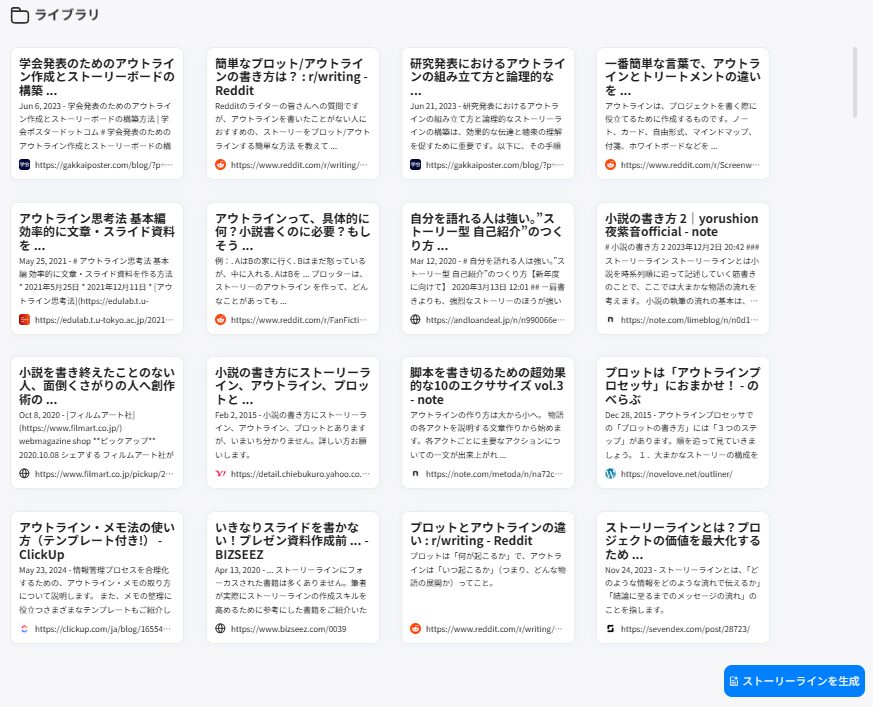The width and height of the screenshot is (873, 707).
Task: Click the WordPress favicon beside novelove.net link
Action: click(611, 474)
